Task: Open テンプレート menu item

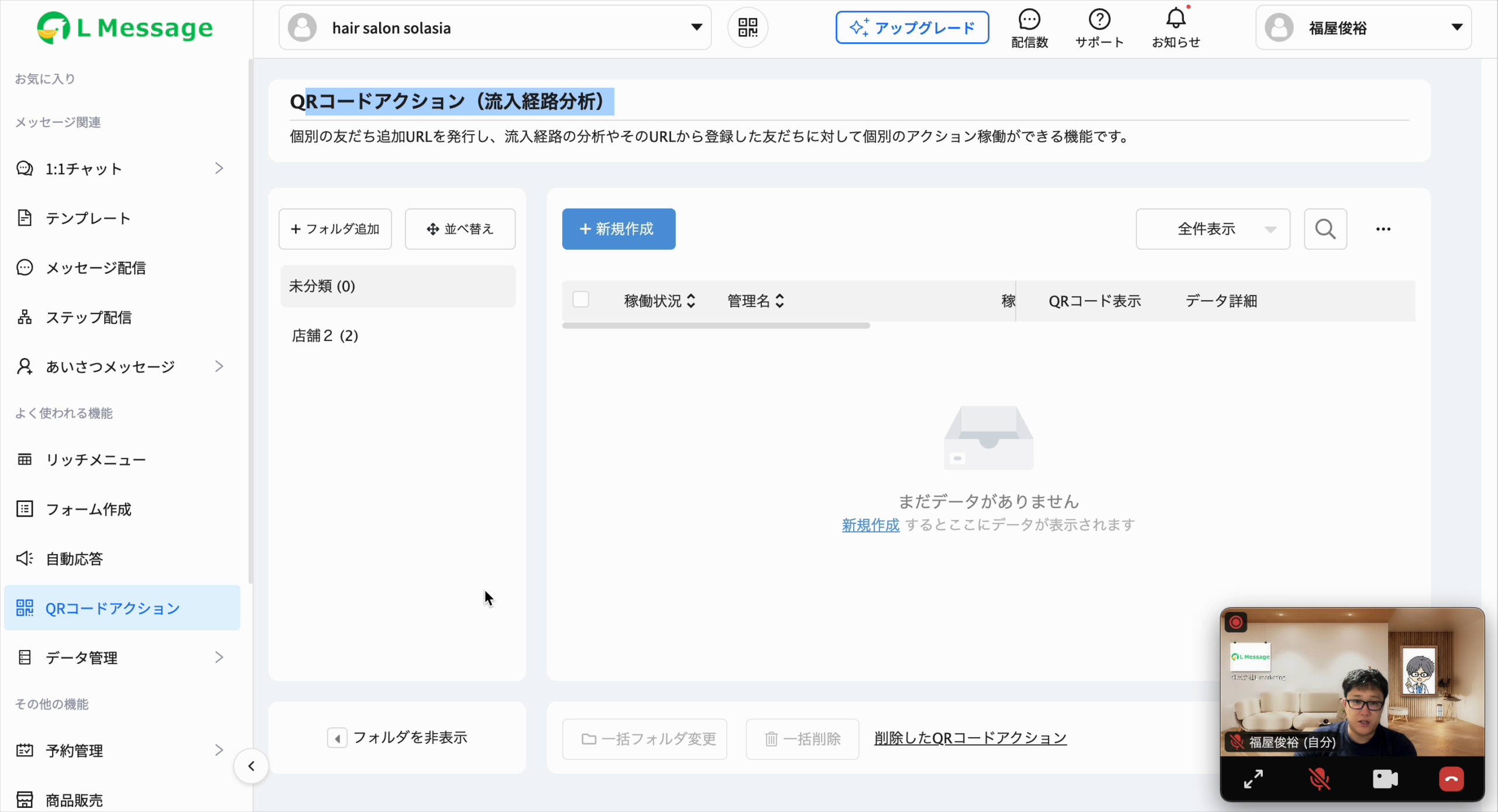Action: 122,218
